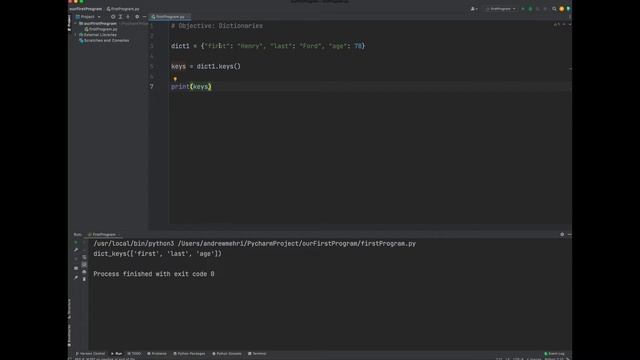
Task: Click the collapse all icon in Project panel
Action: pyautogui.click(x=128, y=17)
